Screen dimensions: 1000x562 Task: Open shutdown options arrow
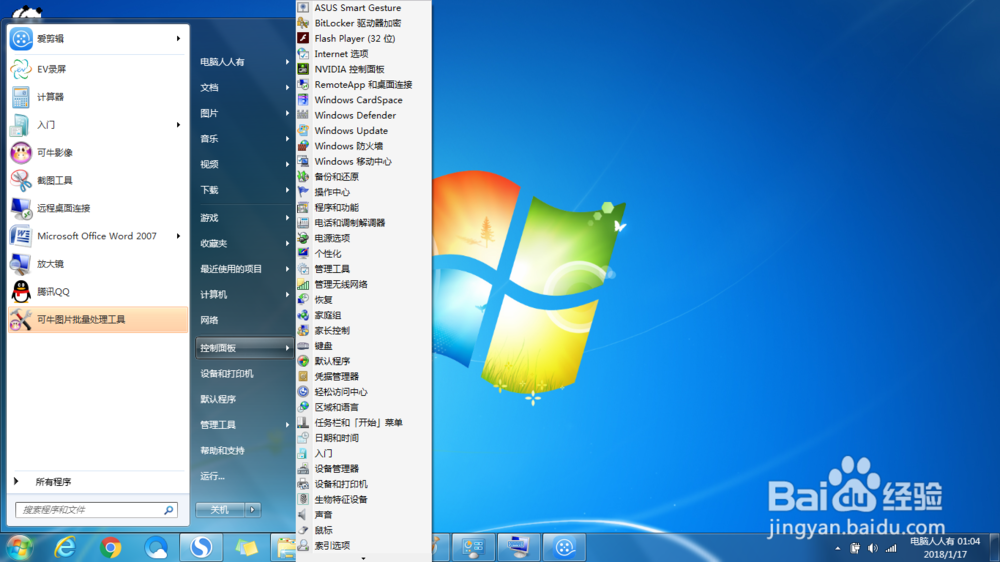(253, 510)
